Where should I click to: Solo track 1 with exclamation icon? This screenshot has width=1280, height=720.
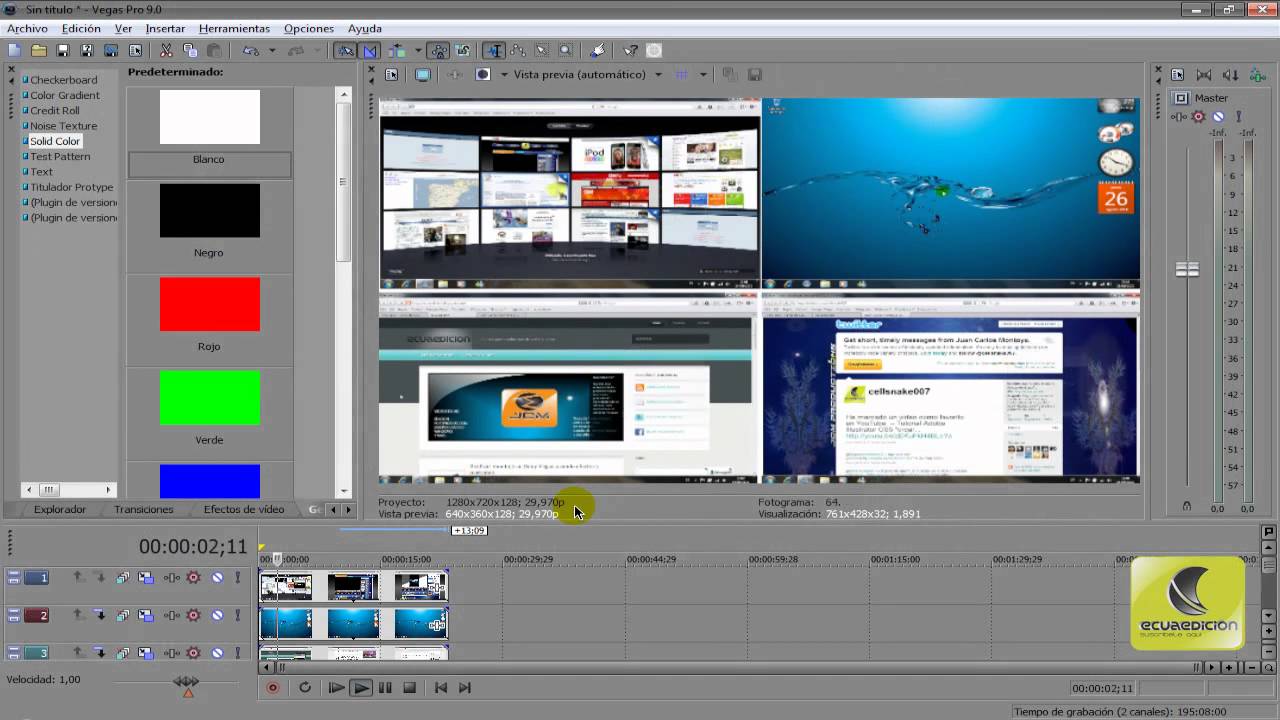237,577
